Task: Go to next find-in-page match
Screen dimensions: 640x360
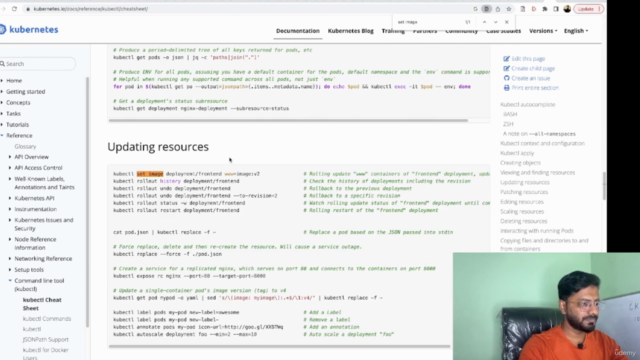Action: coord(496,22)
